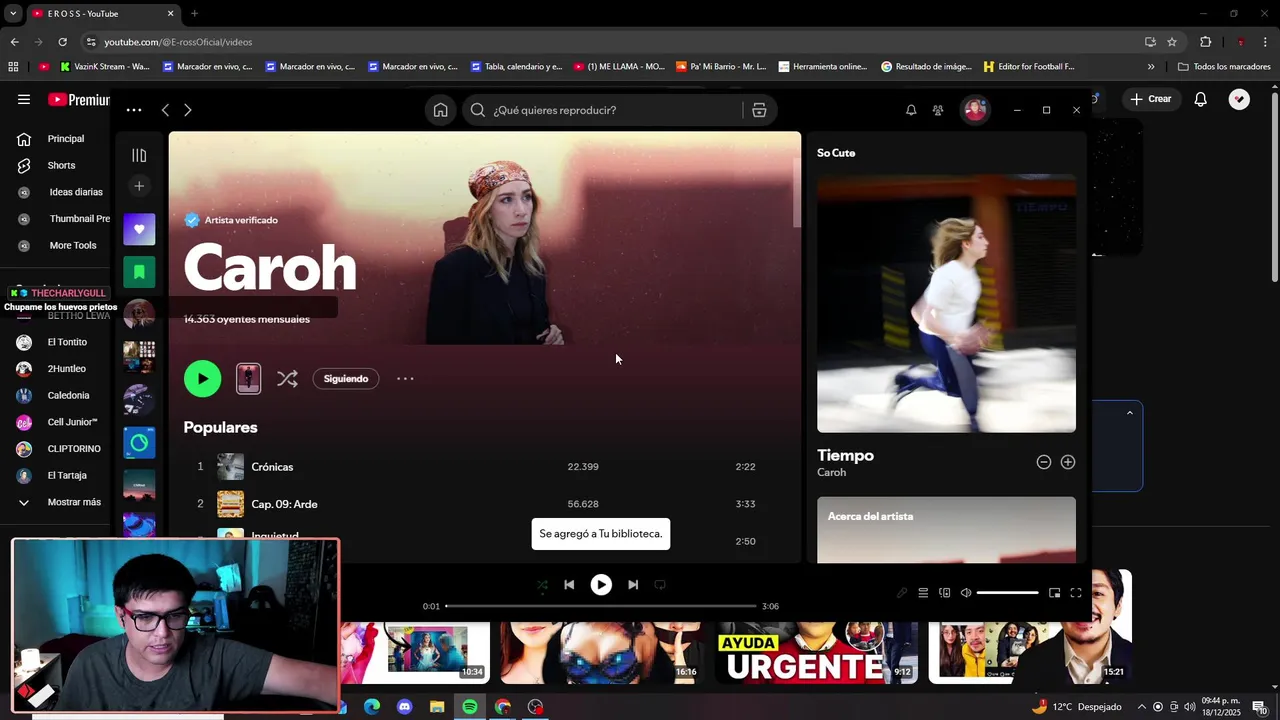Go forward in Spotify navigation
Image resolution: width=1280 pixels, height=720 pixels.
187,110
